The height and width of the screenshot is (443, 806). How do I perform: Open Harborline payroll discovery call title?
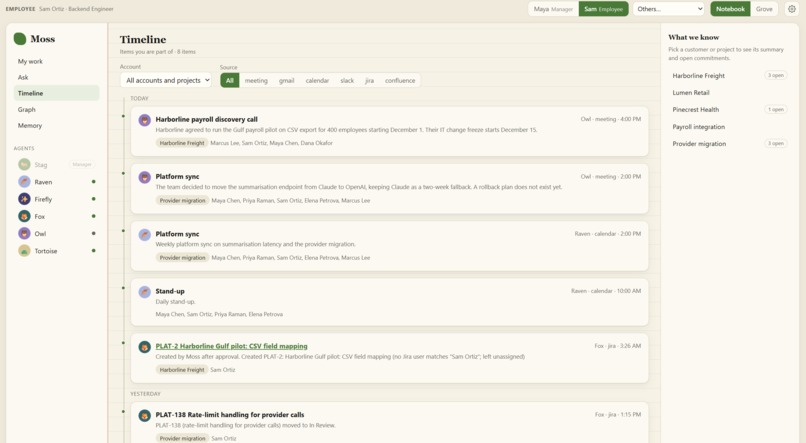click(207, 119)
